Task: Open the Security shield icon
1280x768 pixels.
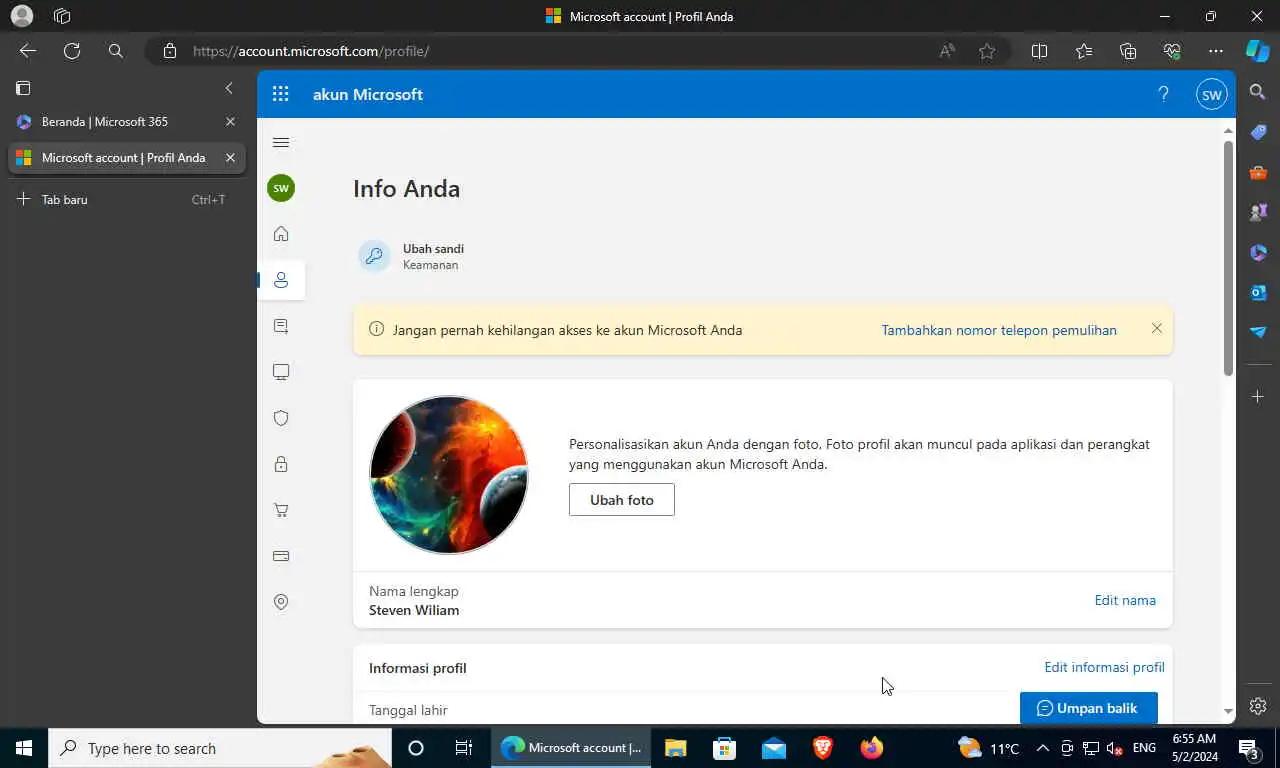Action: [281, 418]
